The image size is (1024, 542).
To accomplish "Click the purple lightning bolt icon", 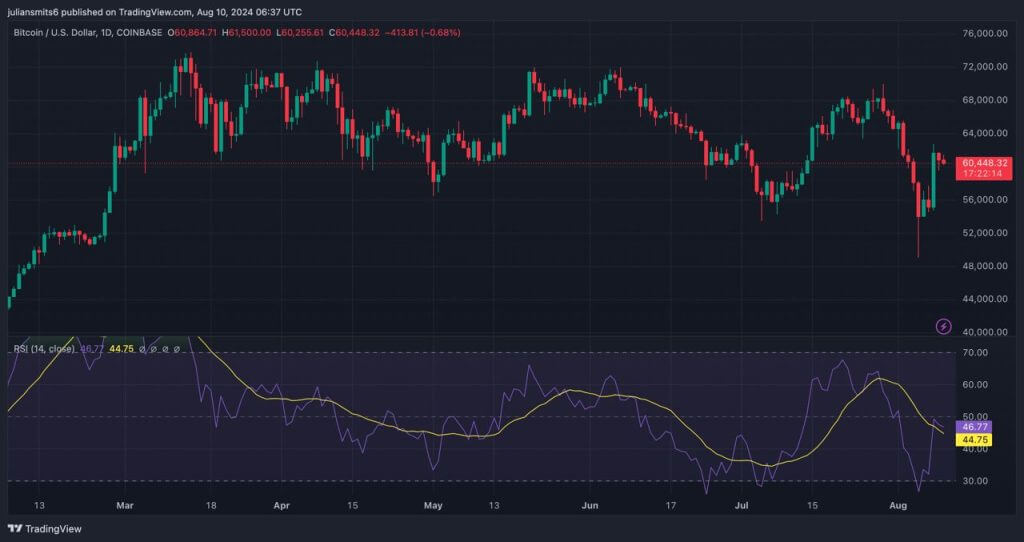I will coord(943,326).
